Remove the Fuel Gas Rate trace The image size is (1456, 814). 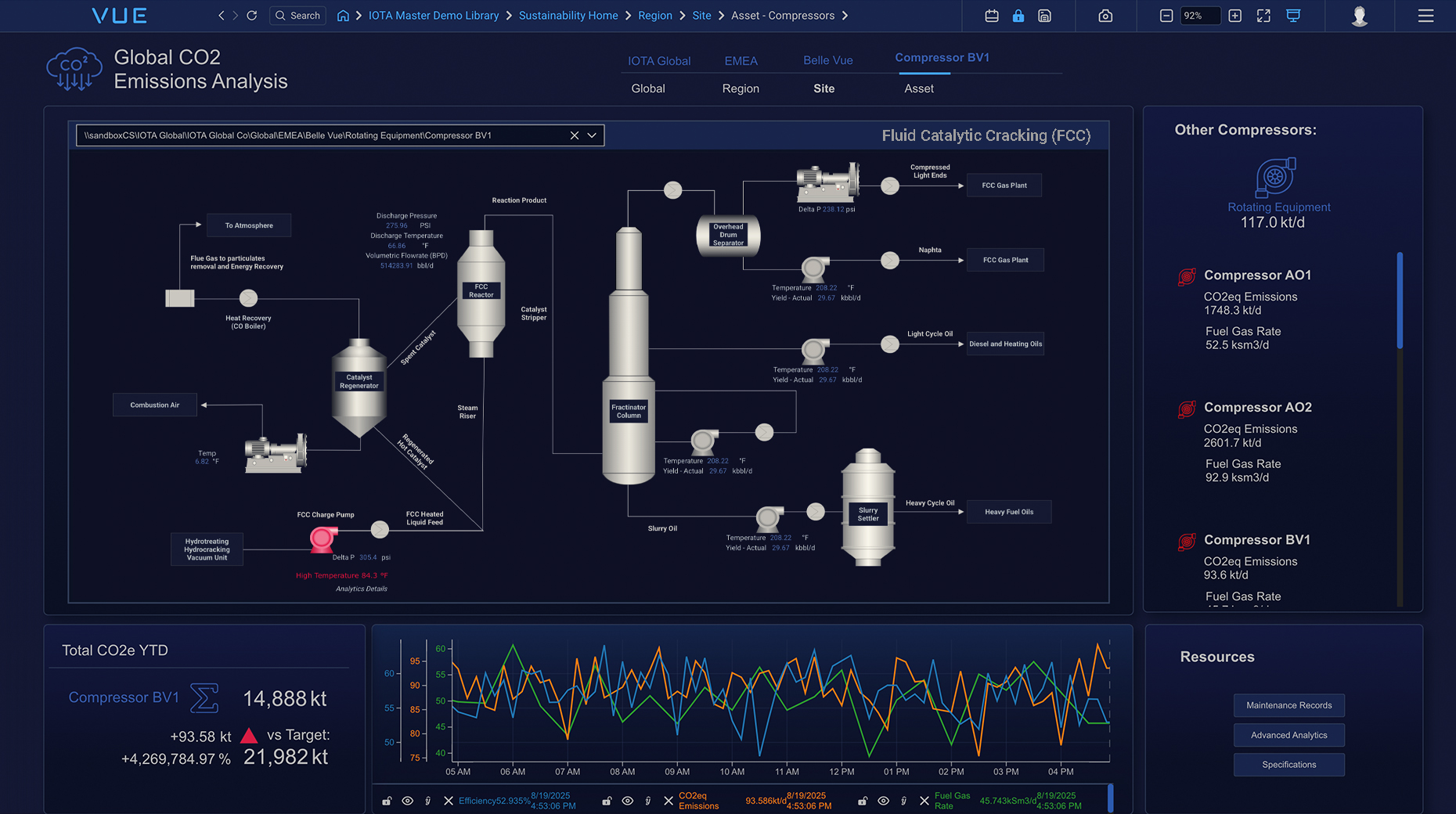click(924, 801)
